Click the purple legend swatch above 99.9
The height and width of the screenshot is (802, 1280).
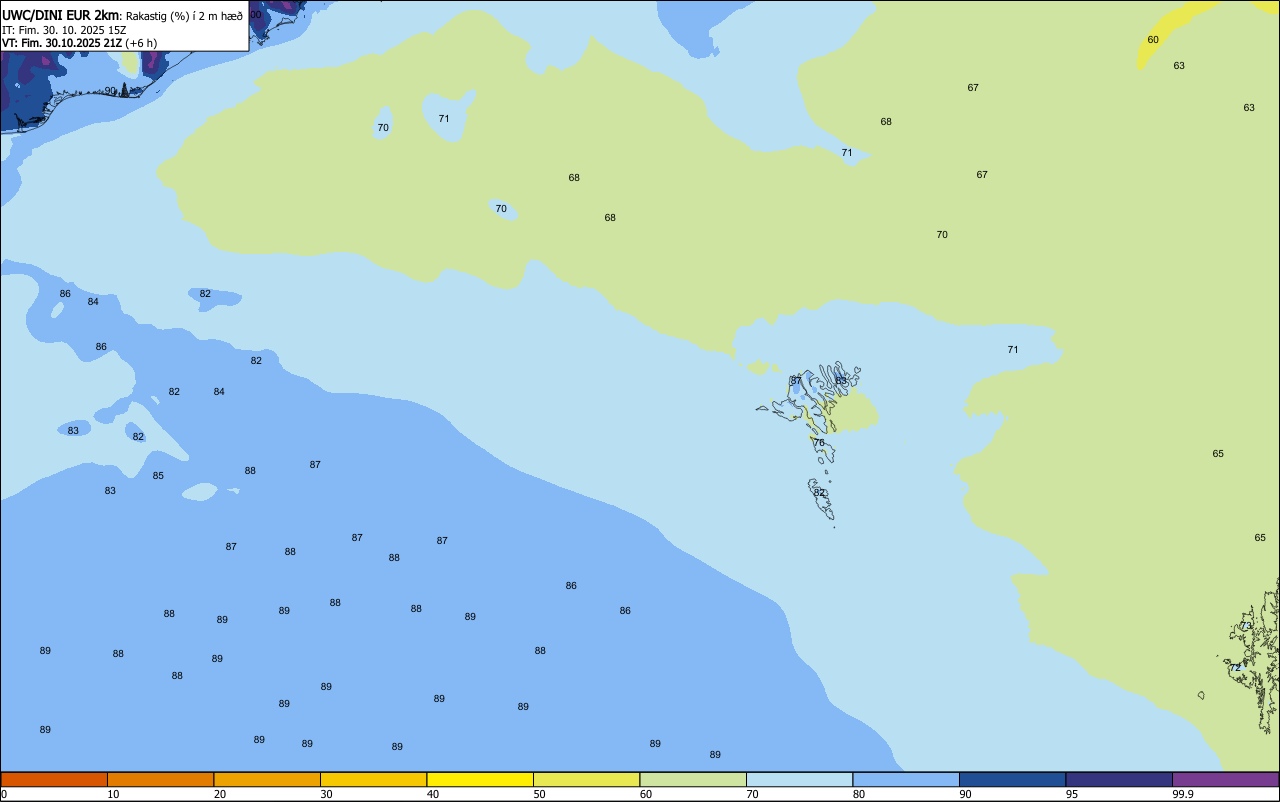click(x=1226, y=779)
